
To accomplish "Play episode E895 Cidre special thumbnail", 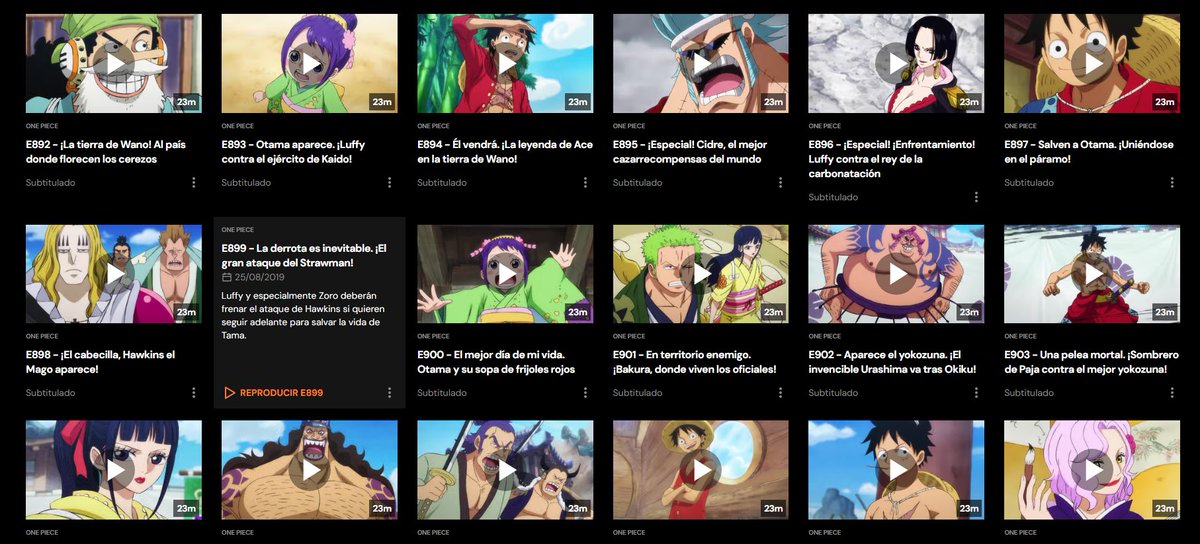I will 701,63.
